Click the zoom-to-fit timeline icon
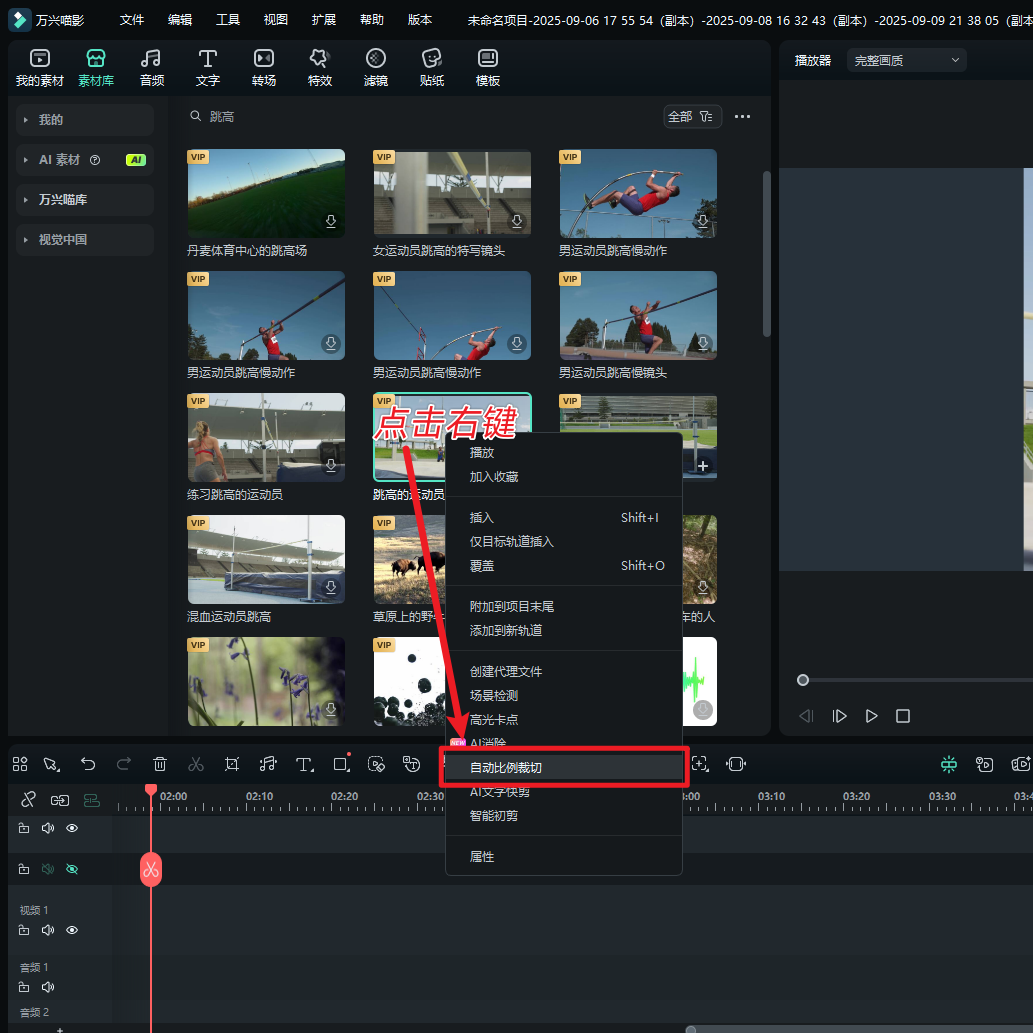Image resolution: width=1033 pixels, height=1033 pixels. pos(736,764)
